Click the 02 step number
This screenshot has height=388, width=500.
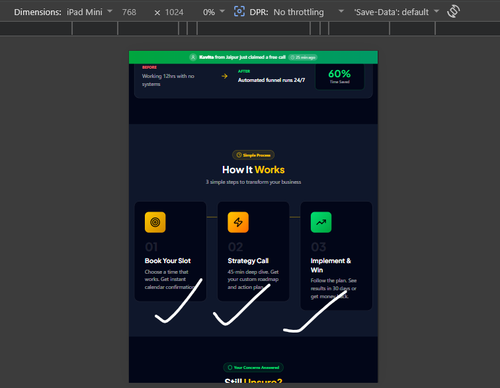point(235,247)
